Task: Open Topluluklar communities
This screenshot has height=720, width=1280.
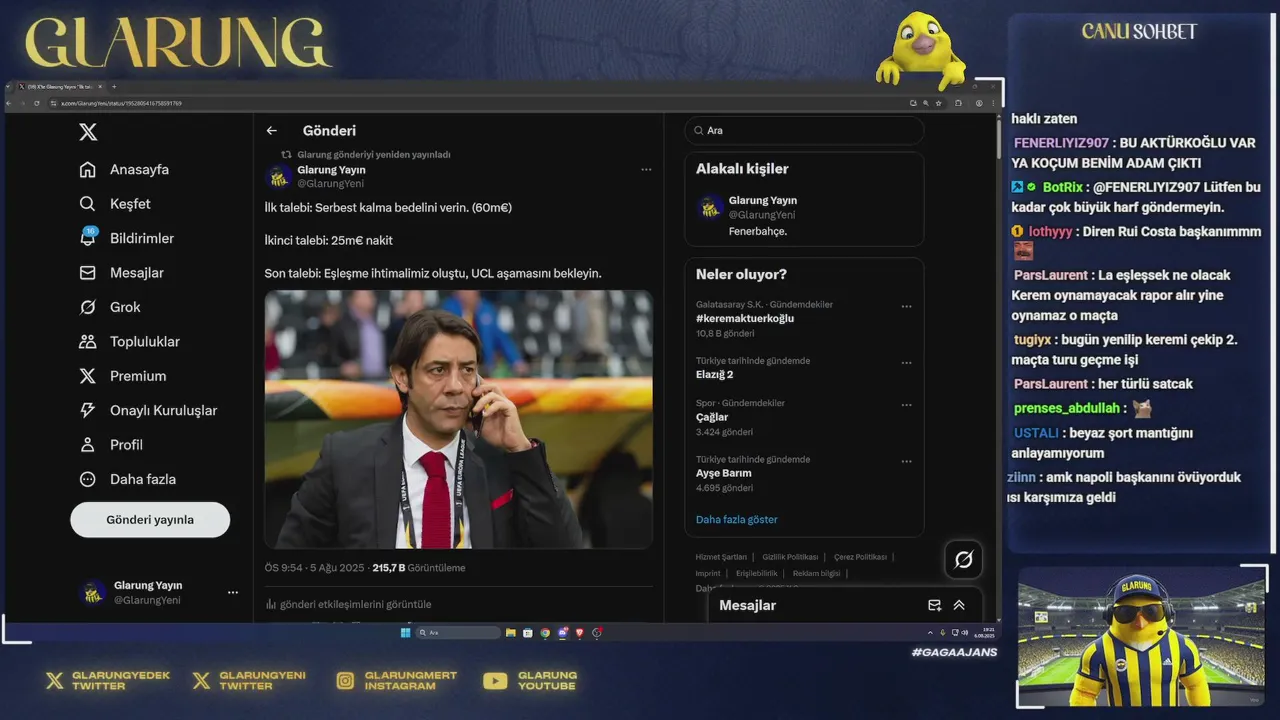Action: click(129, 342)
